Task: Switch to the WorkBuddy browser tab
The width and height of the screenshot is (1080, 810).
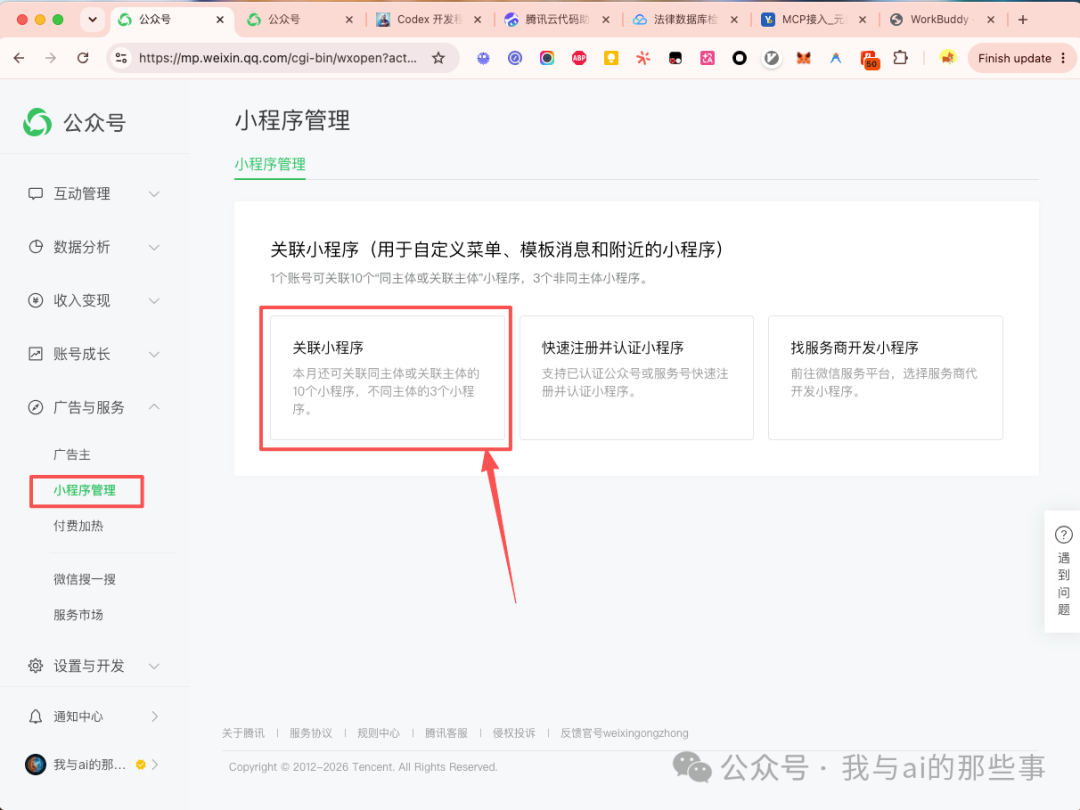Action: click(x=938, y=20)
